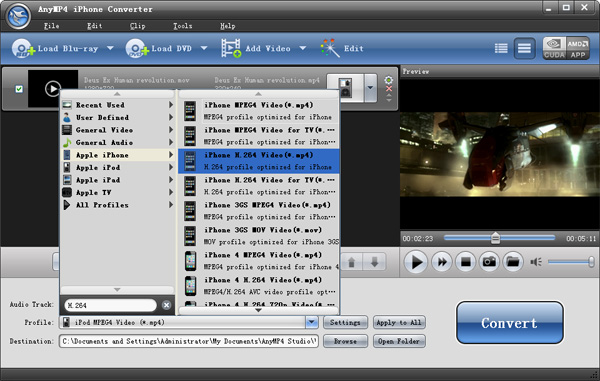This screenshot has width=600, height=381.
Task: Click the Add Video filmstrip icon
Action: (231, 48)
